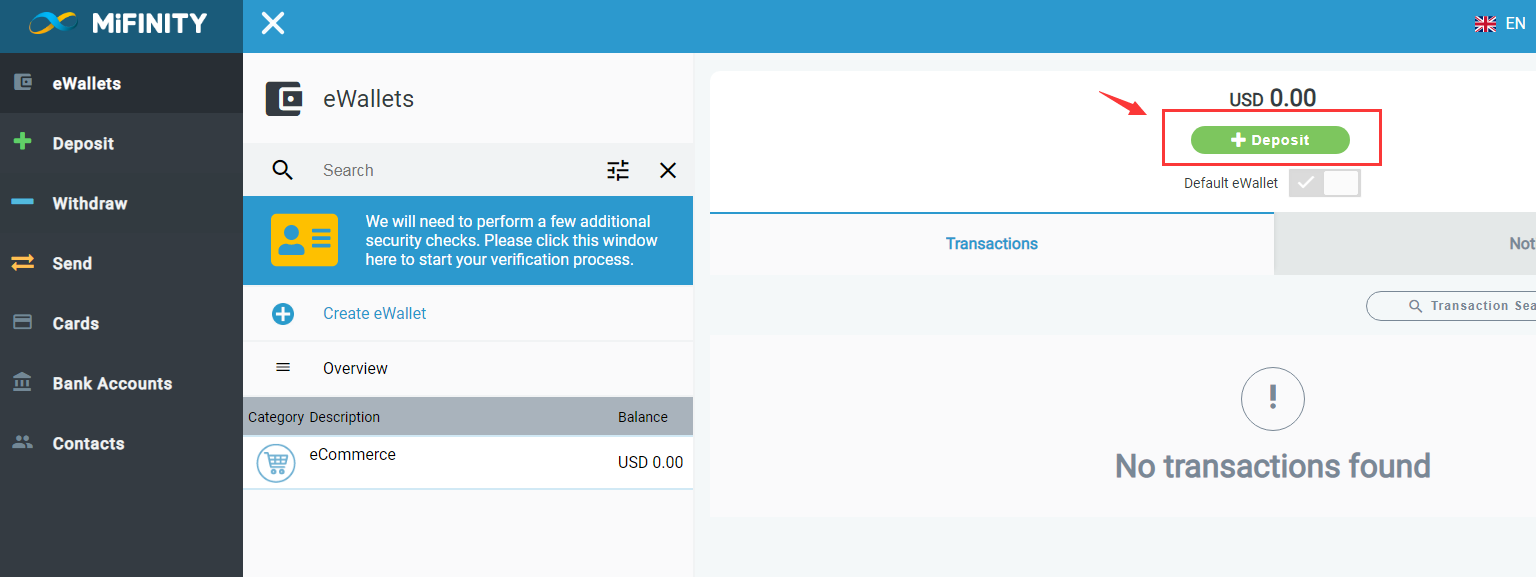Open Bank Accounts in the sidebar menu
This screenshot has height=577, width=1536.
pos(121,383)
